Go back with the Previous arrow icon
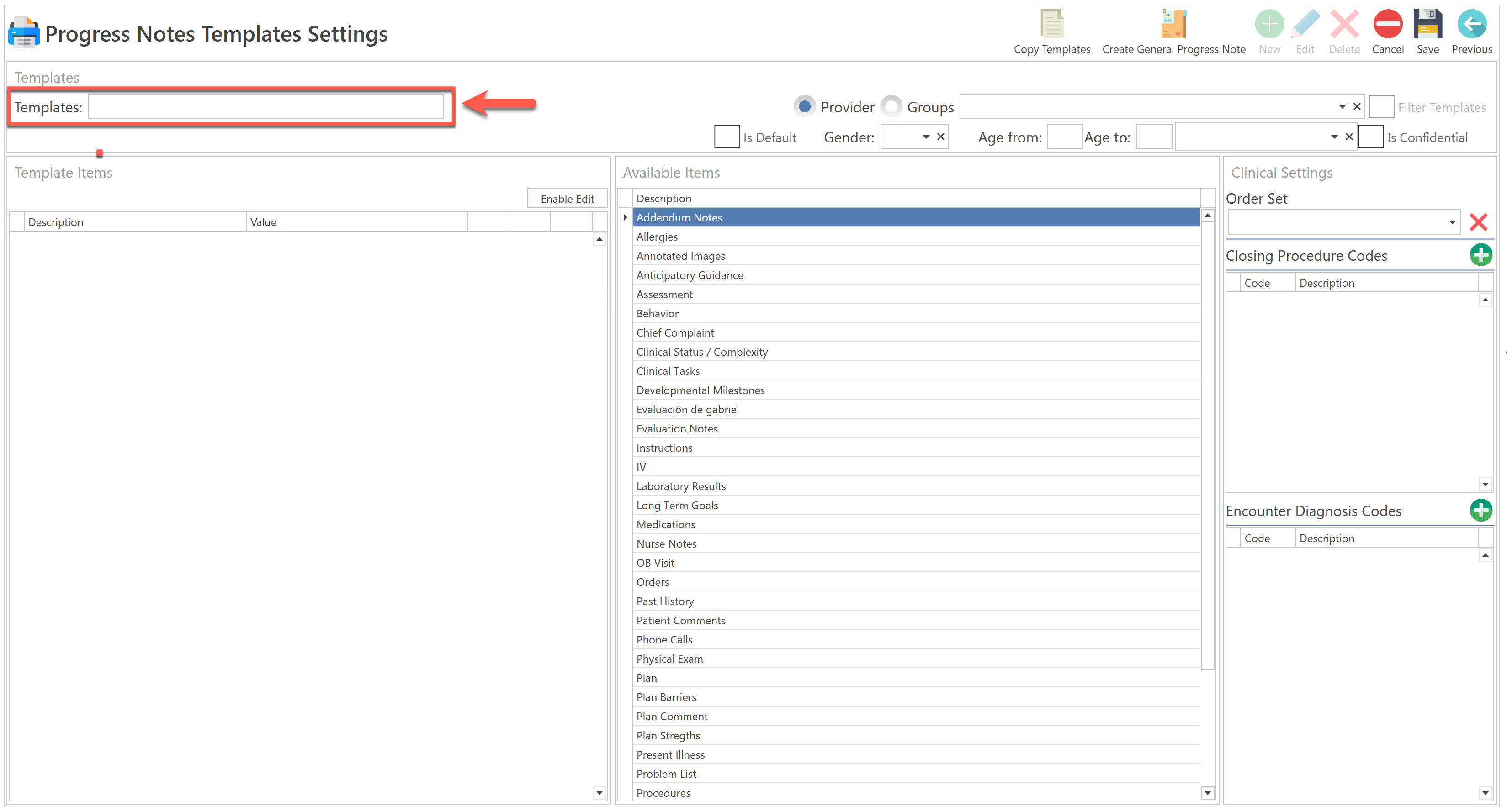The height and width of the screenshot is (812, 1507). 1471,25
